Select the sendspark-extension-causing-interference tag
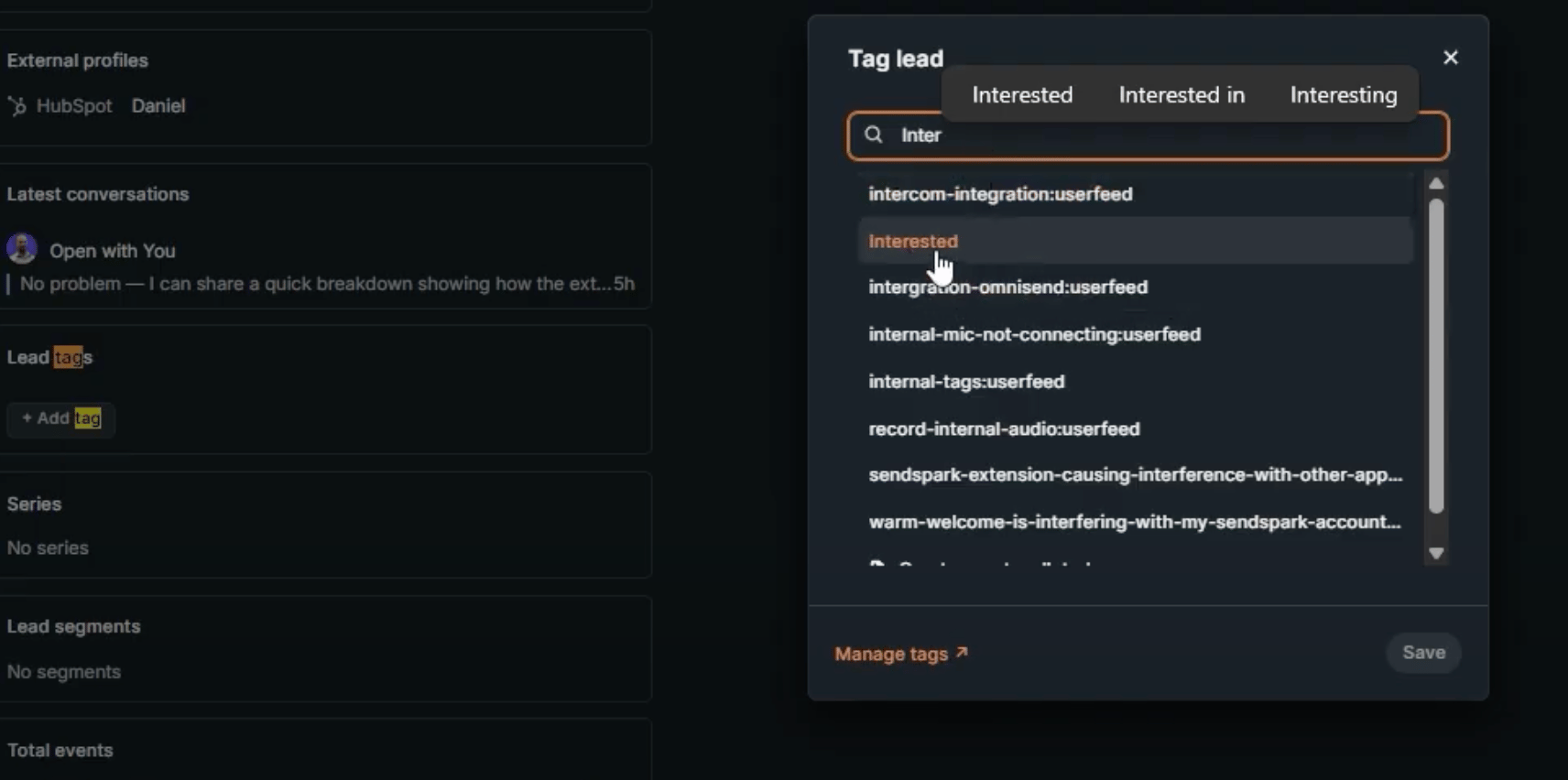 point(1136,475)
